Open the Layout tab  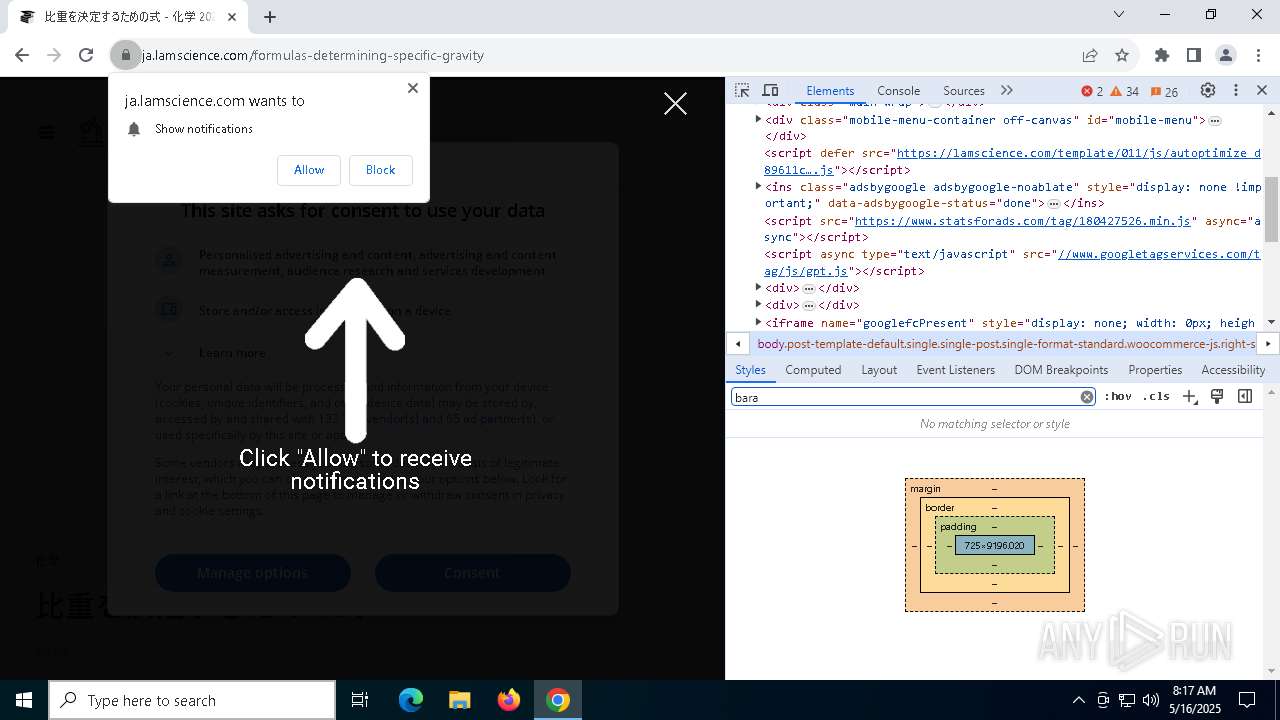click(879, 369)
